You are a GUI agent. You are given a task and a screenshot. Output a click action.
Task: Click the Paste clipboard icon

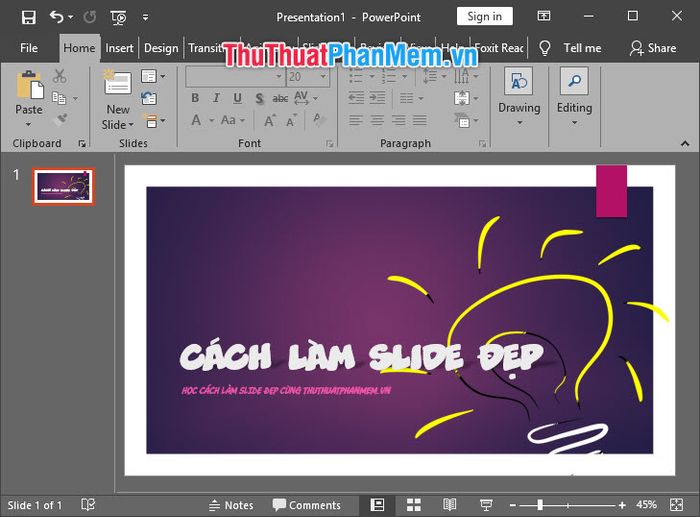click(29, 85)
